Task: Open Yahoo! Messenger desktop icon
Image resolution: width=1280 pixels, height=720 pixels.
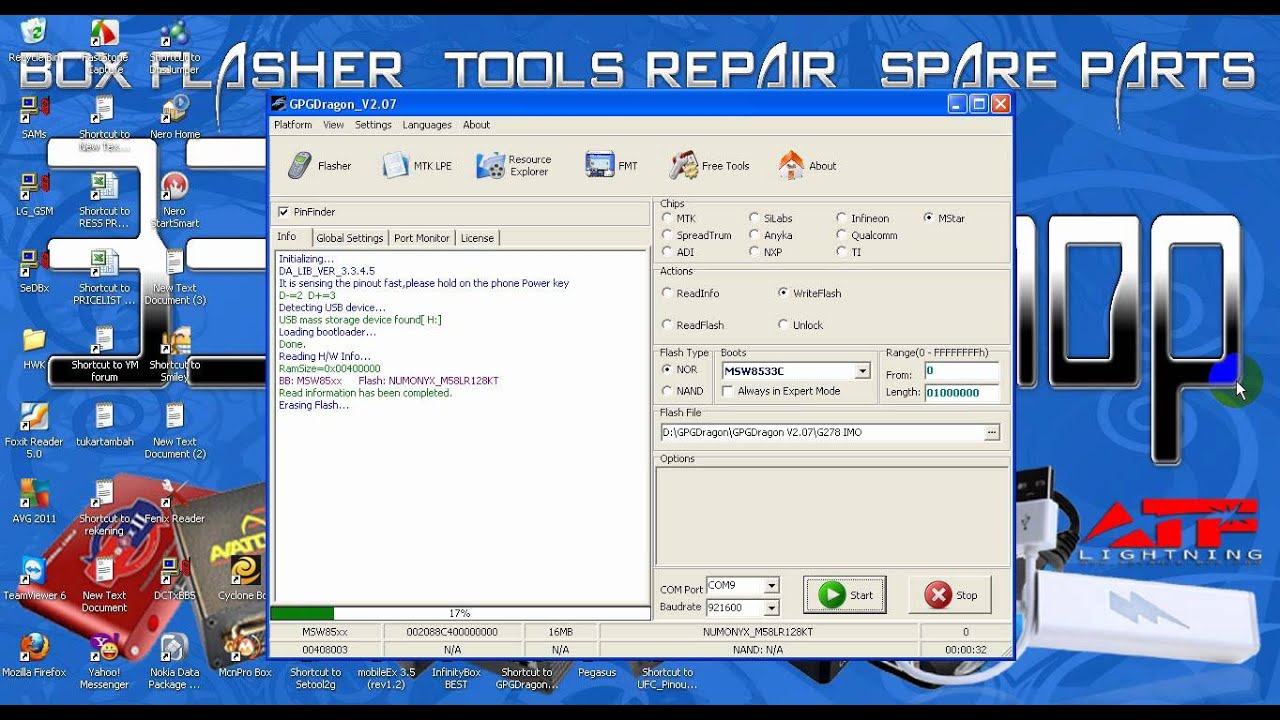Action: 104,661
